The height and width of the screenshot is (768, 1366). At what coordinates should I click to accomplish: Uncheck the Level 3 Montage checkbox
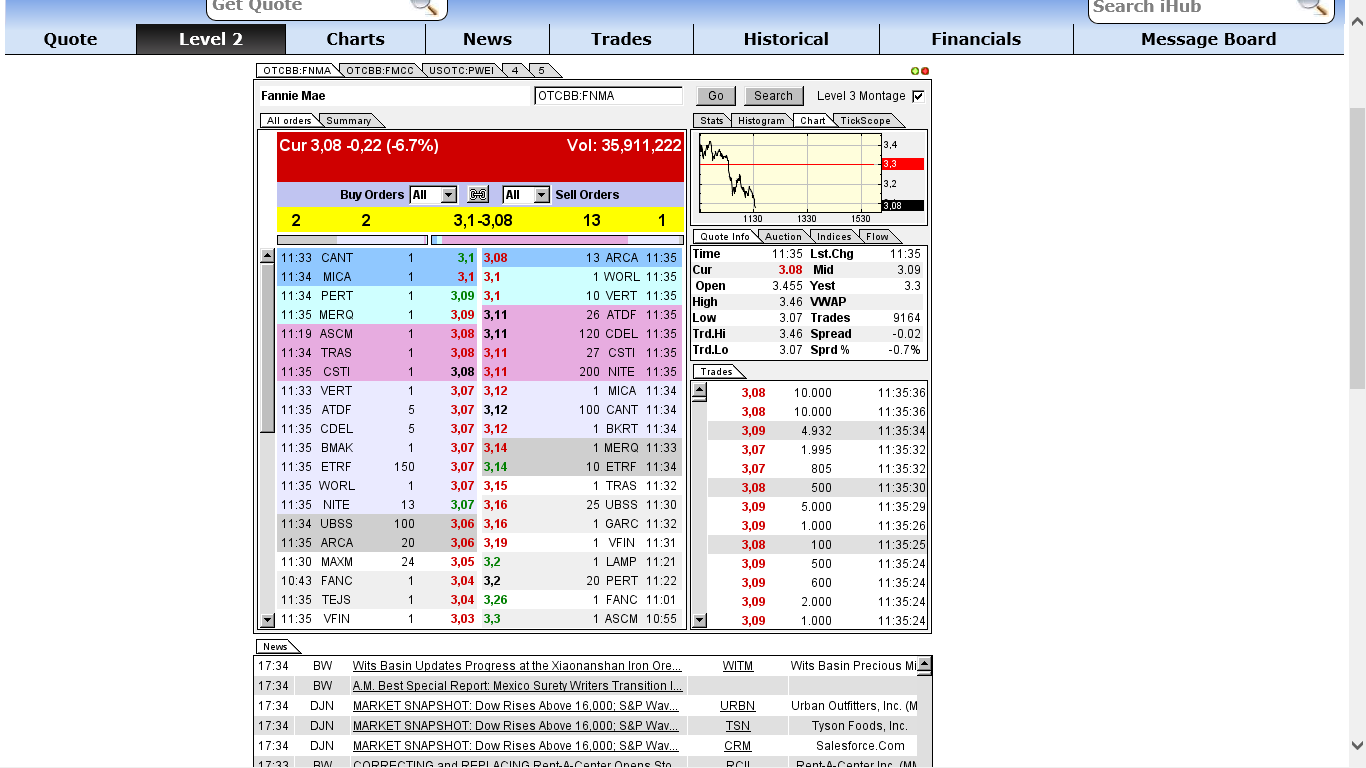coord(916,94)
